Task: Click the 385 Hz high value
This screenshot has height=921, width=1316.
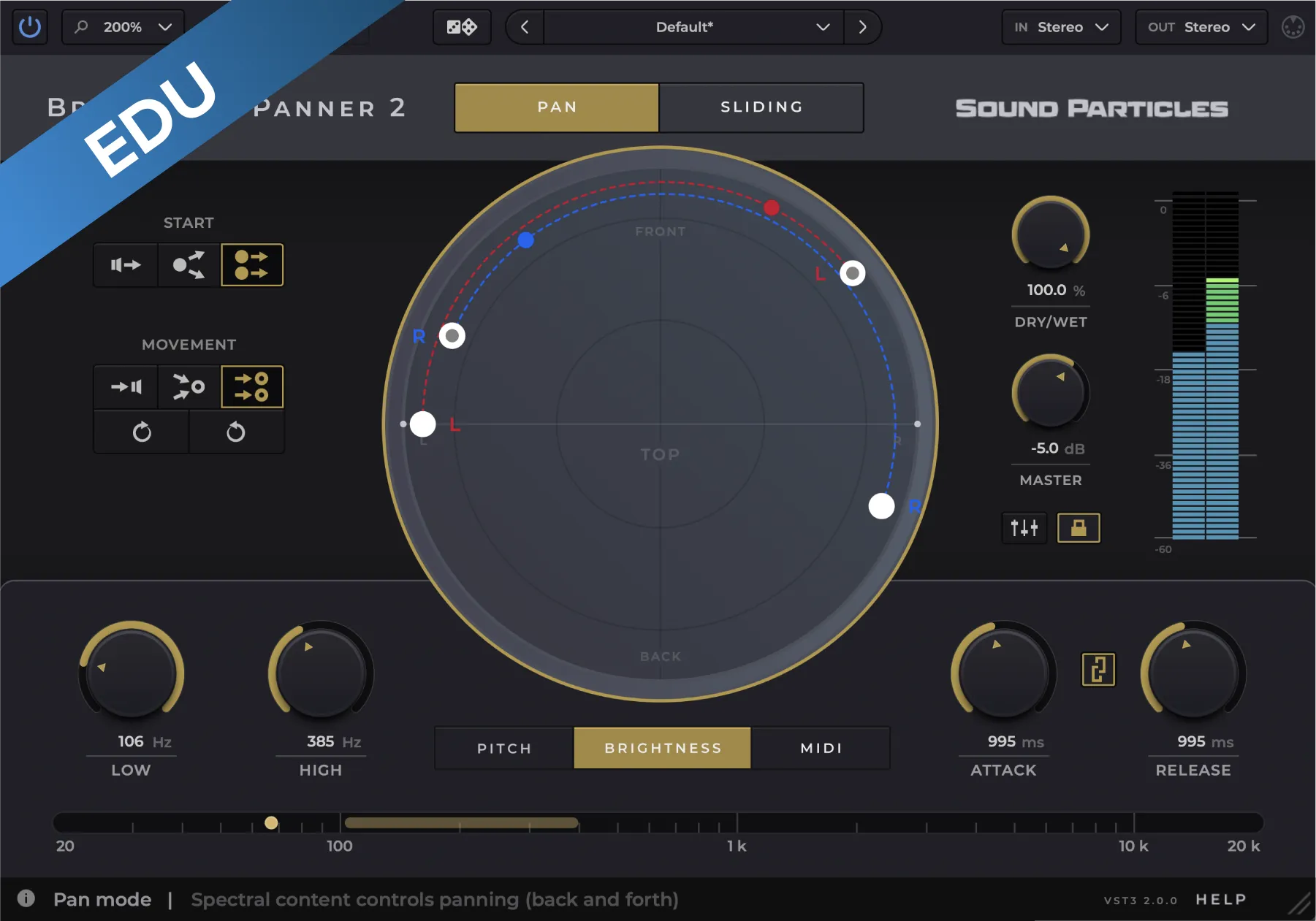Action: (x=334, y=742)
